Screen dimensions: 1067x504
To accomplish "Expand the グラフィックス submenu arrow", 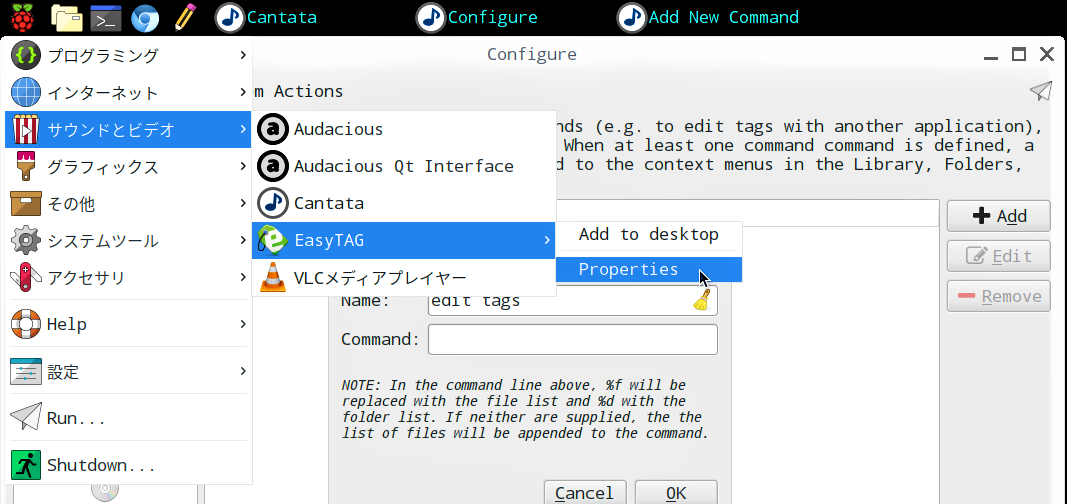I will pos(243,166).
